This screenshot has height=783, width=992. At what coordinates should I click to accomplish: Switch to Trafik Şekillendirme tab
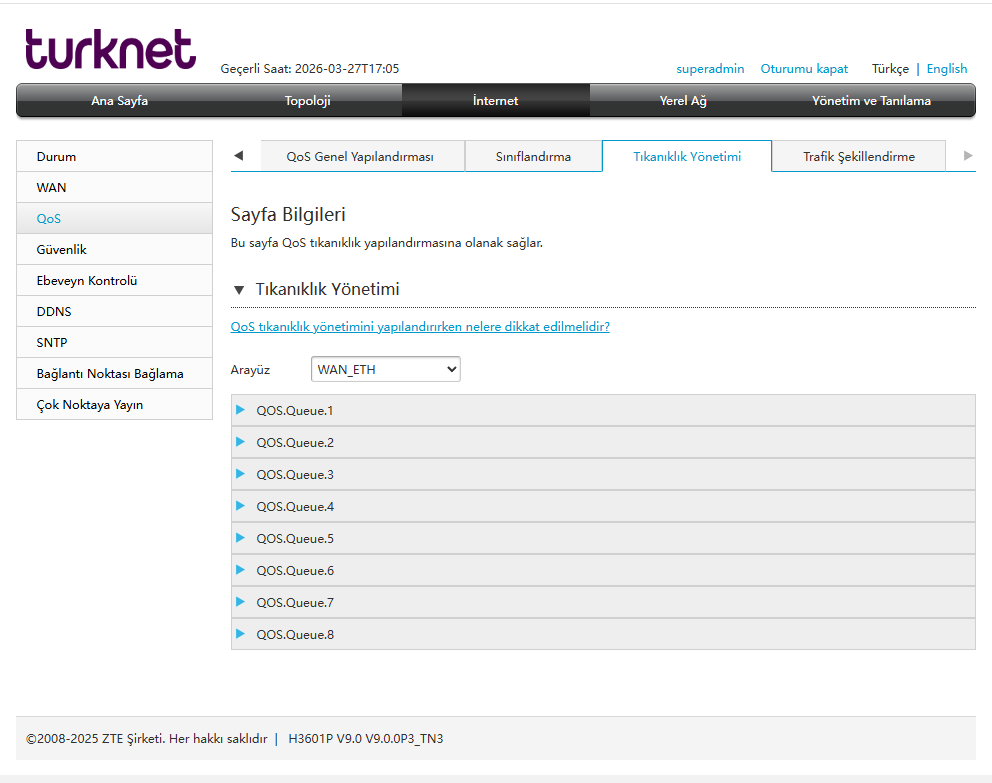(859, 156)
